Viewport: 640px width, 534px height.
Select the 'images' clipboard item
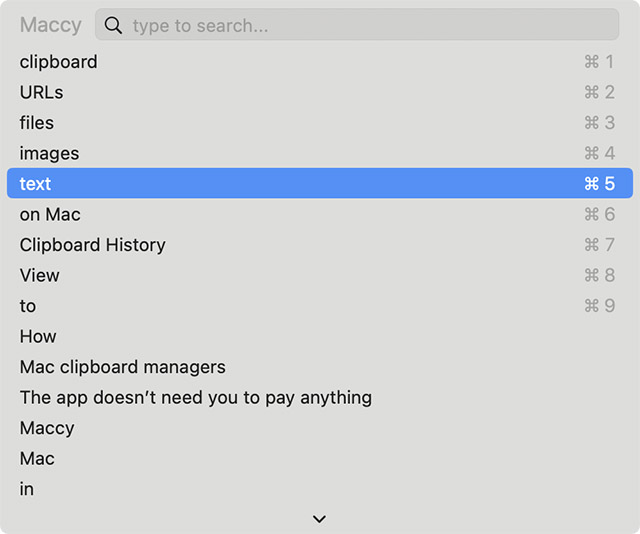(x=49, y=154)
